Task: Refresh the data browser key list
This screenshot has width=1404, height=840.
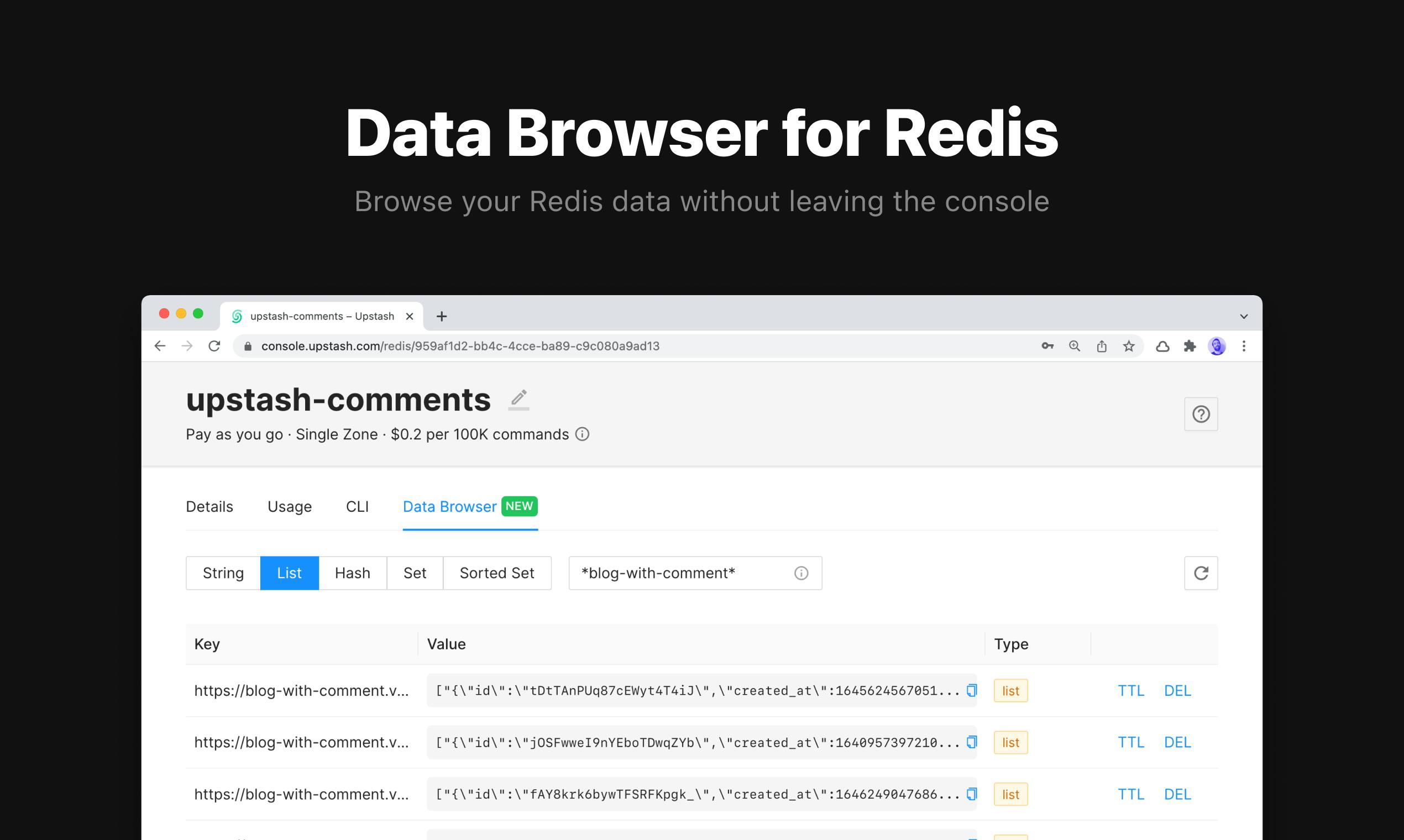Action: (x=1201, y=574)
